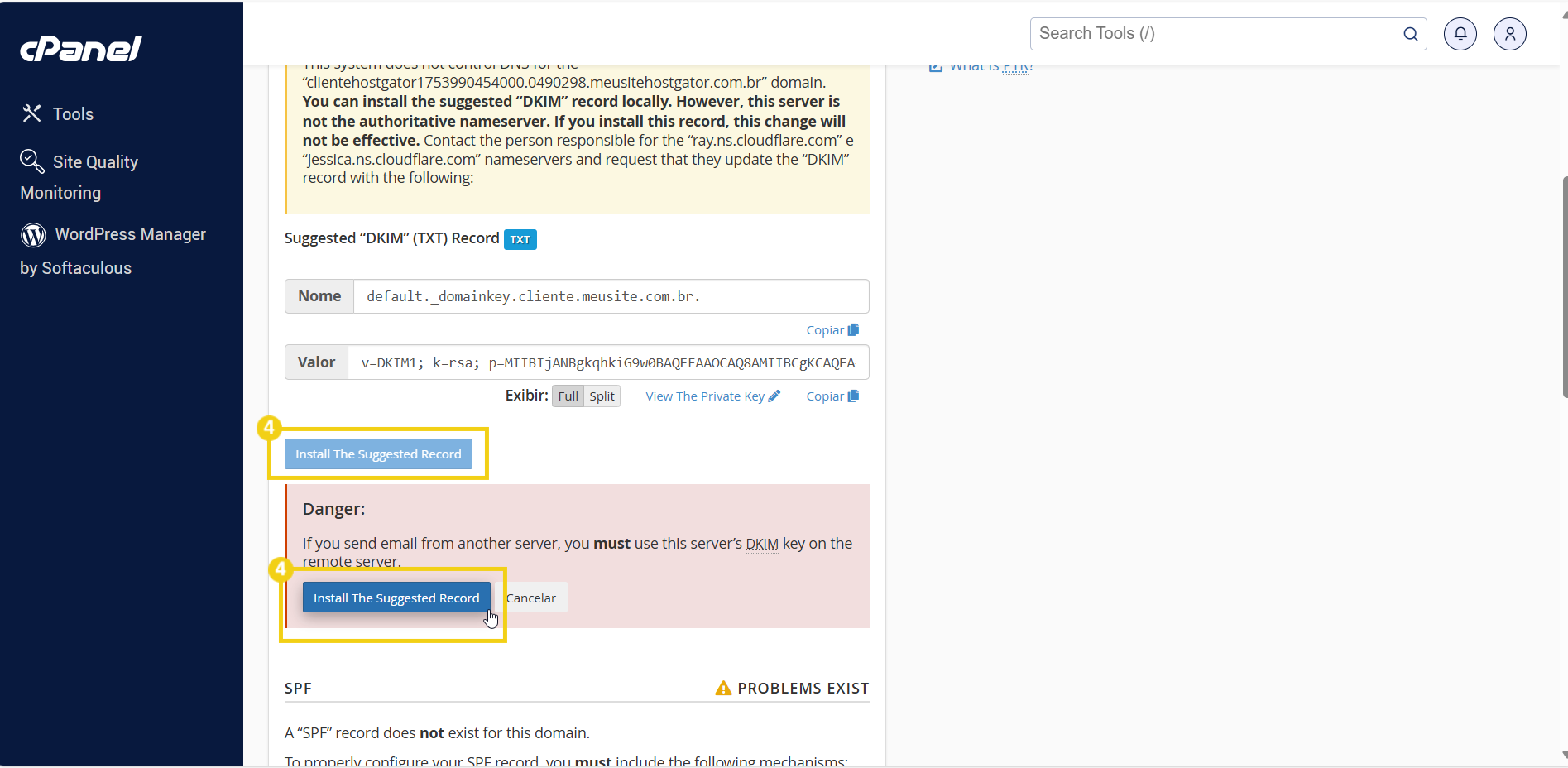Click the copy icon next to Nome Copiar

pyautogui.click(x=853, y=329)
